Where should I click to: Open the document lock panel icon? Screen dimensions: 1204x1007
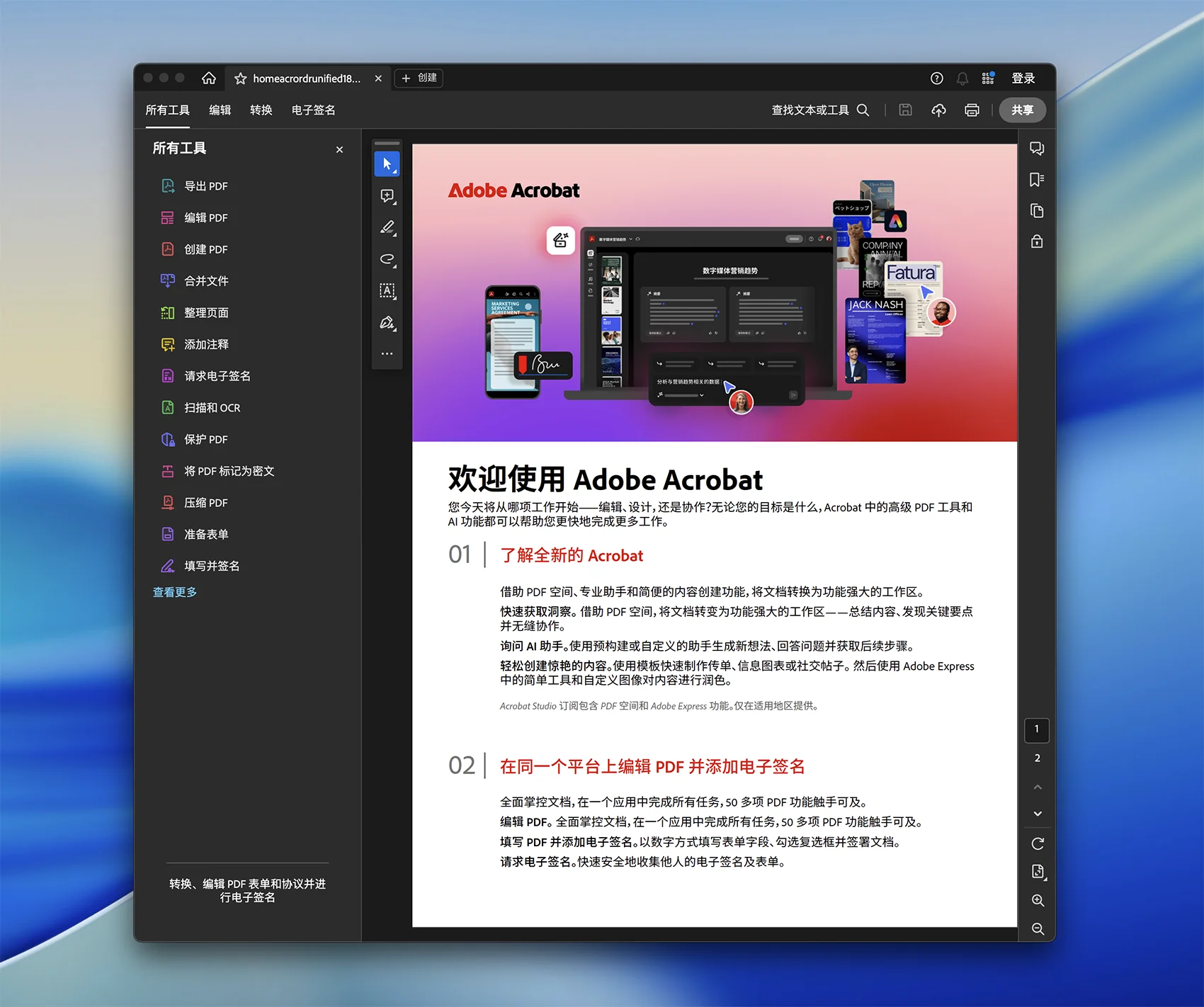[x=1037, y=241]
